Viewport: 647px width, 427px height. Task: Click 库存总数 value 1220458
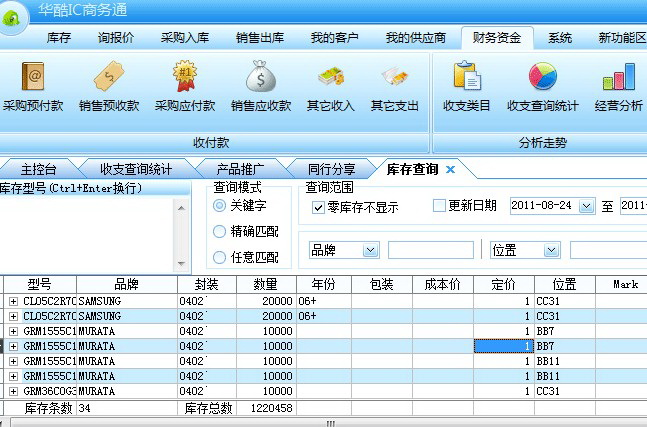pyautogui.click(x=272, y=408)
